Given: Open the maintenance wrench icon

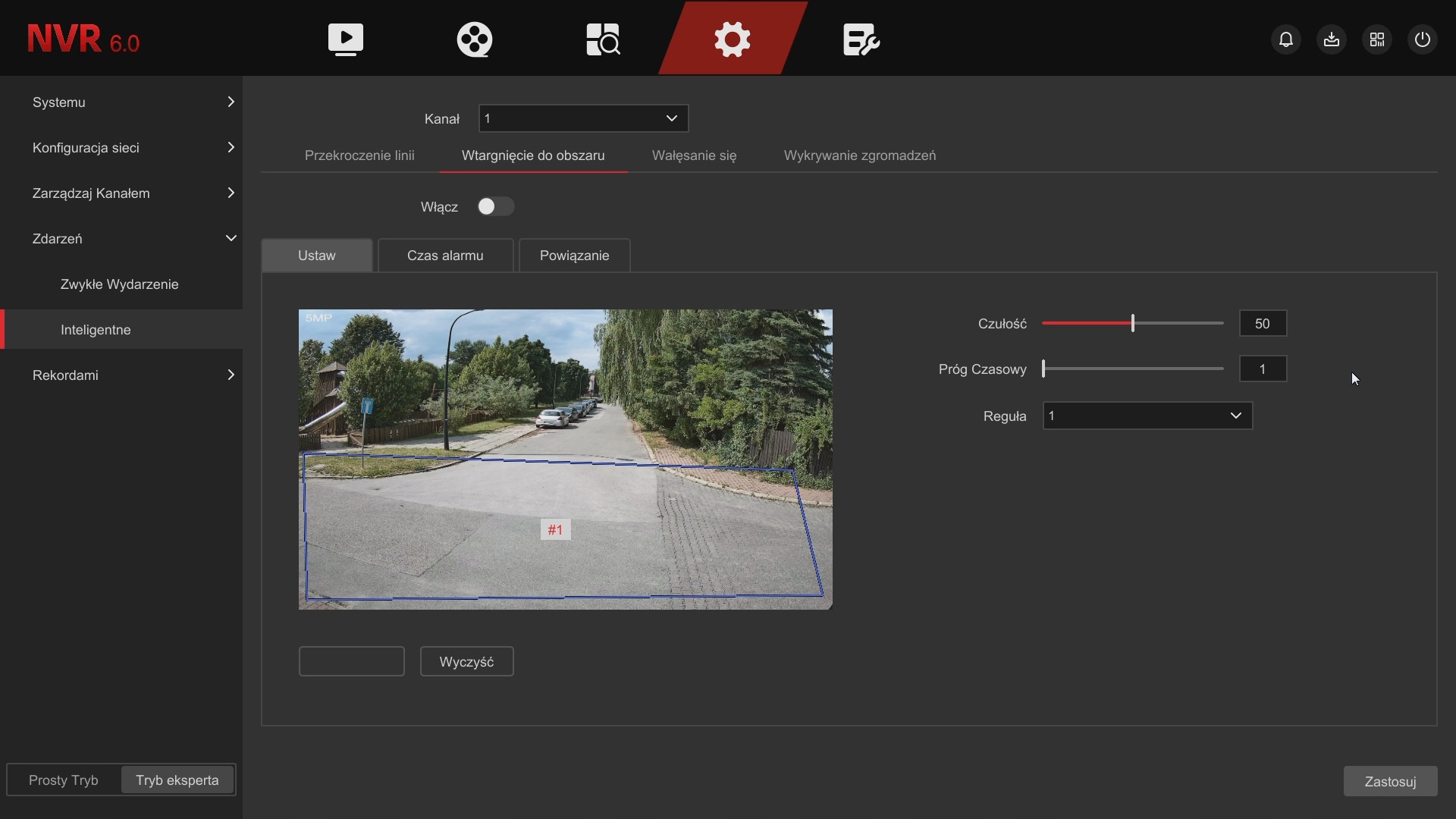Looking at the screenshot, I should [861, 39].
